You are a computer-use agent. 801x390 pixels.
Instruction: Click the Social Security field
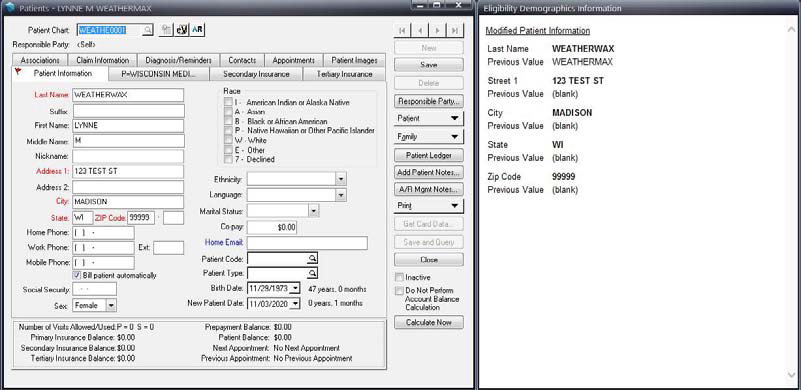click(x=95, y=289)
